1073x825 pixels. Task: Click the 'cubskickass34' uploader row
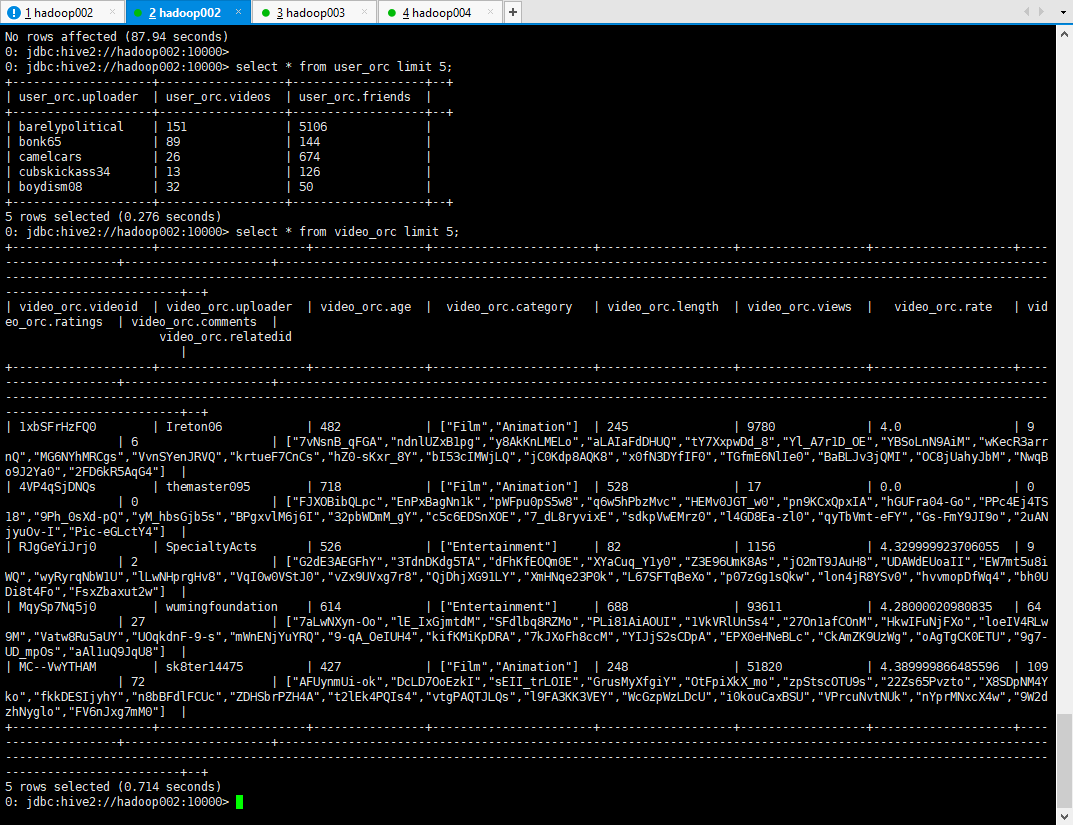[64, 172]
